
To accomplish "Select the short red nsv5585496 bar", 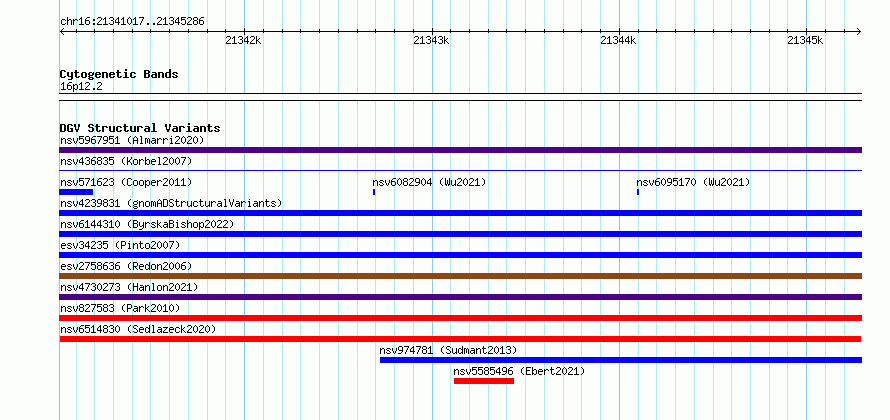I will click(484, 381).
